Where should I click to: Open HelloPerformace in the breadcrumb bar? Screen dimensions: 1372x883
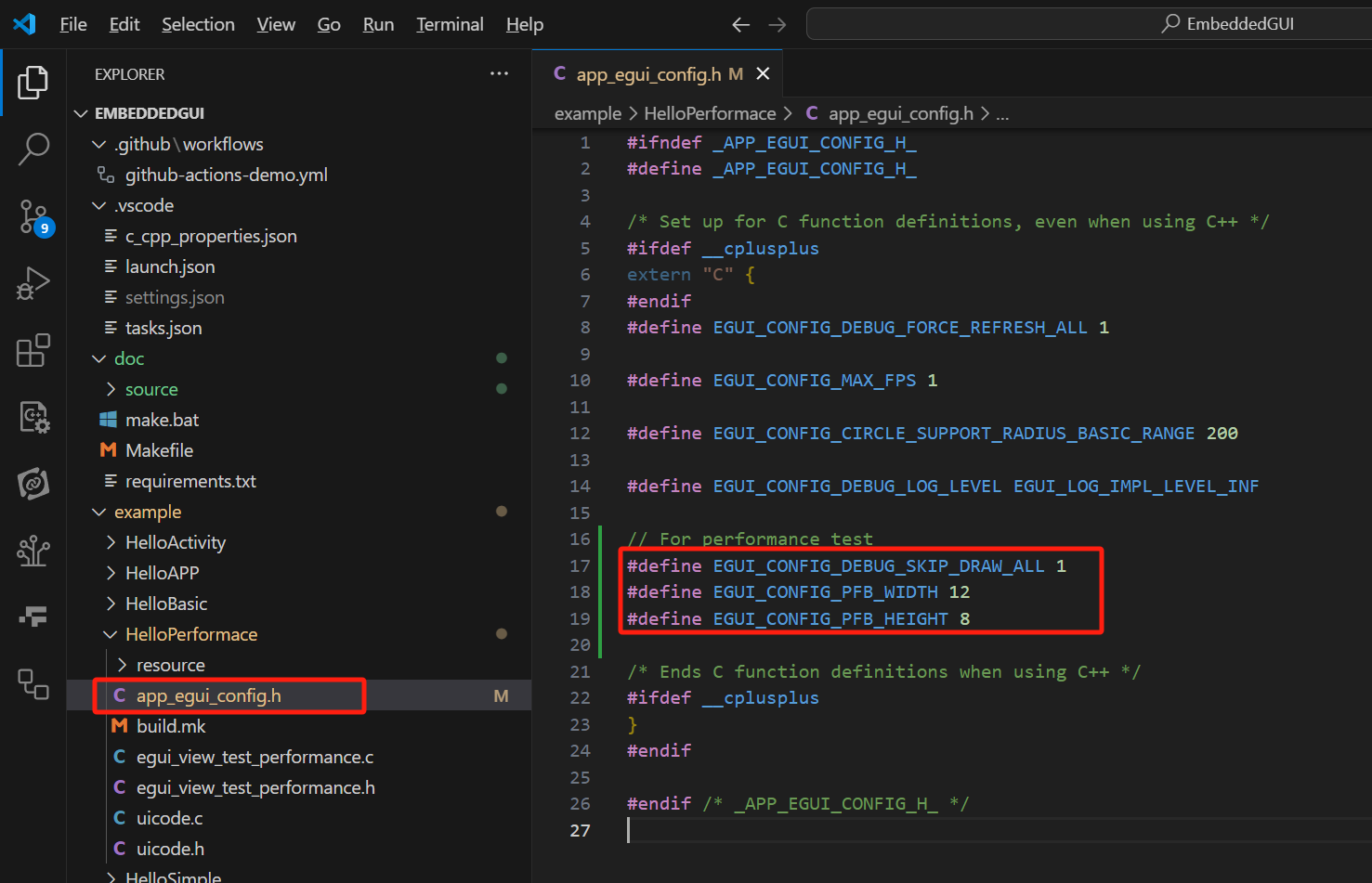710,112
